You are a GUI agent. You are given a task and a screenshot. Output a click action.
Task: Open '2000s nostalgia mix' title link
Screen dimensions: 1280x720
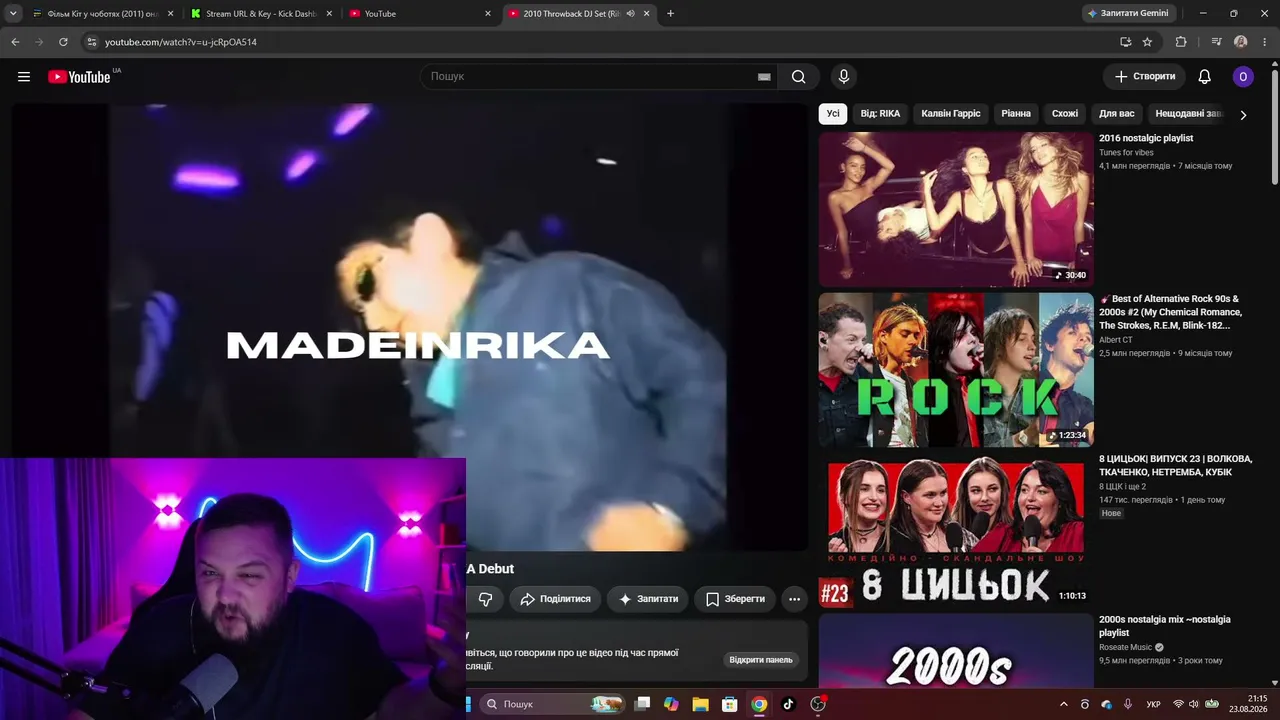click(1165, 626)
